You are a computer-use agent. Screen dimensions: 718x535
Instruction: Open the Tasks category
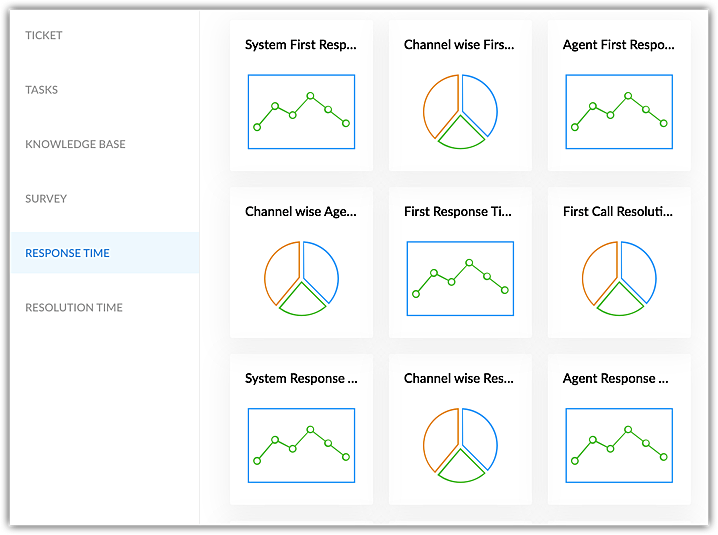[42, 90]
